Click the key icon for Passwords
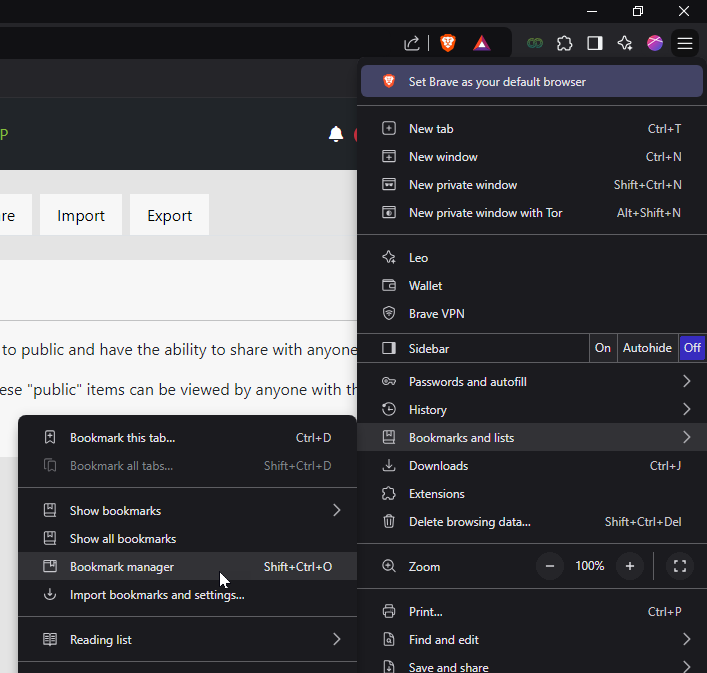Screen dimensions: 707x673 tap(389, 382)
